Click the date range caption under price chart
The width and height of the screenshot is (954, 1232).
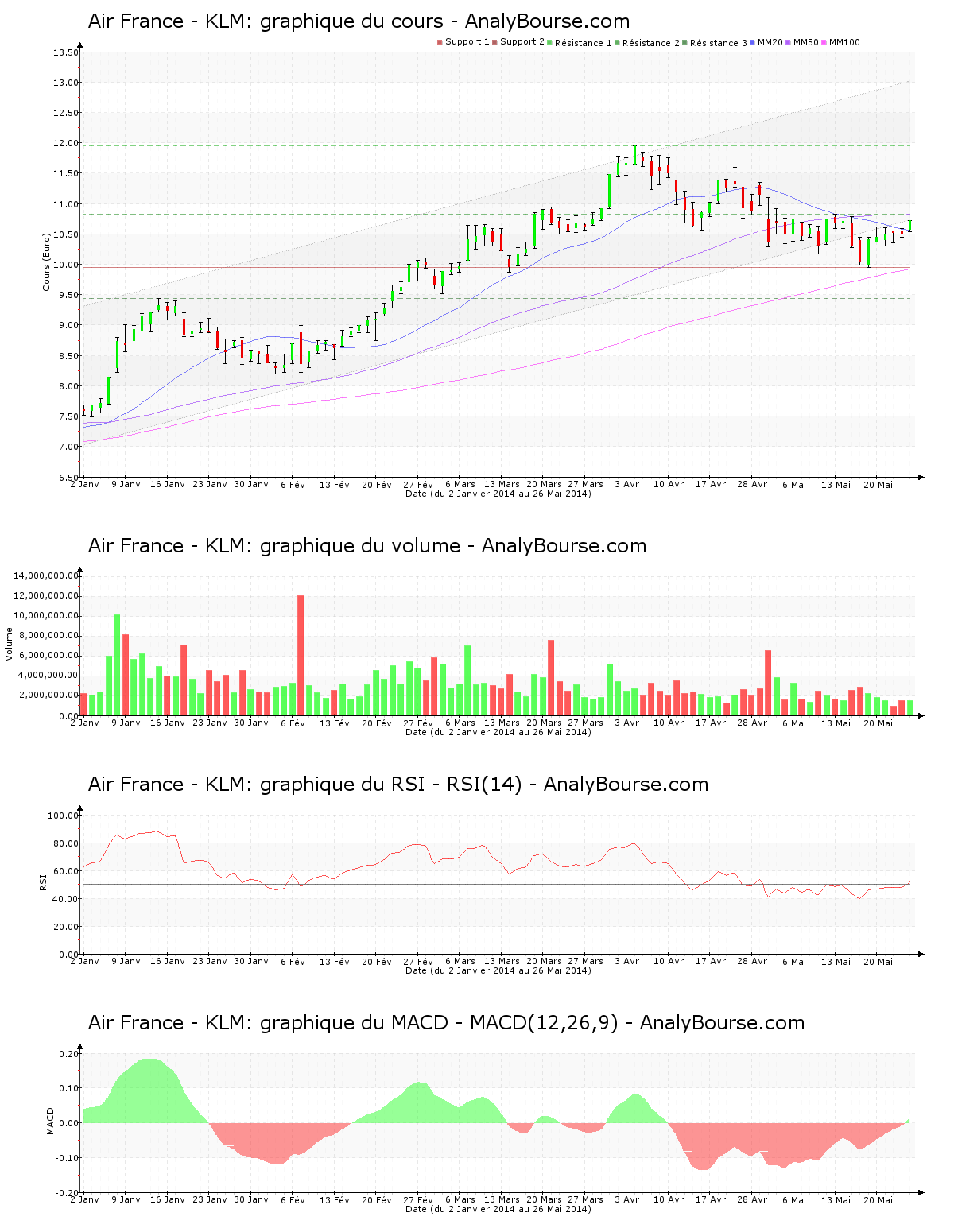(498, 494)
